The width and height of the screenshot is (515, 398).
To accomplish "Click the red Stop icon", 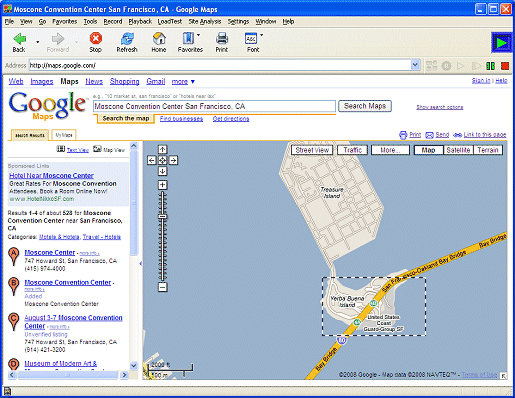I will (x=96, y=38).
